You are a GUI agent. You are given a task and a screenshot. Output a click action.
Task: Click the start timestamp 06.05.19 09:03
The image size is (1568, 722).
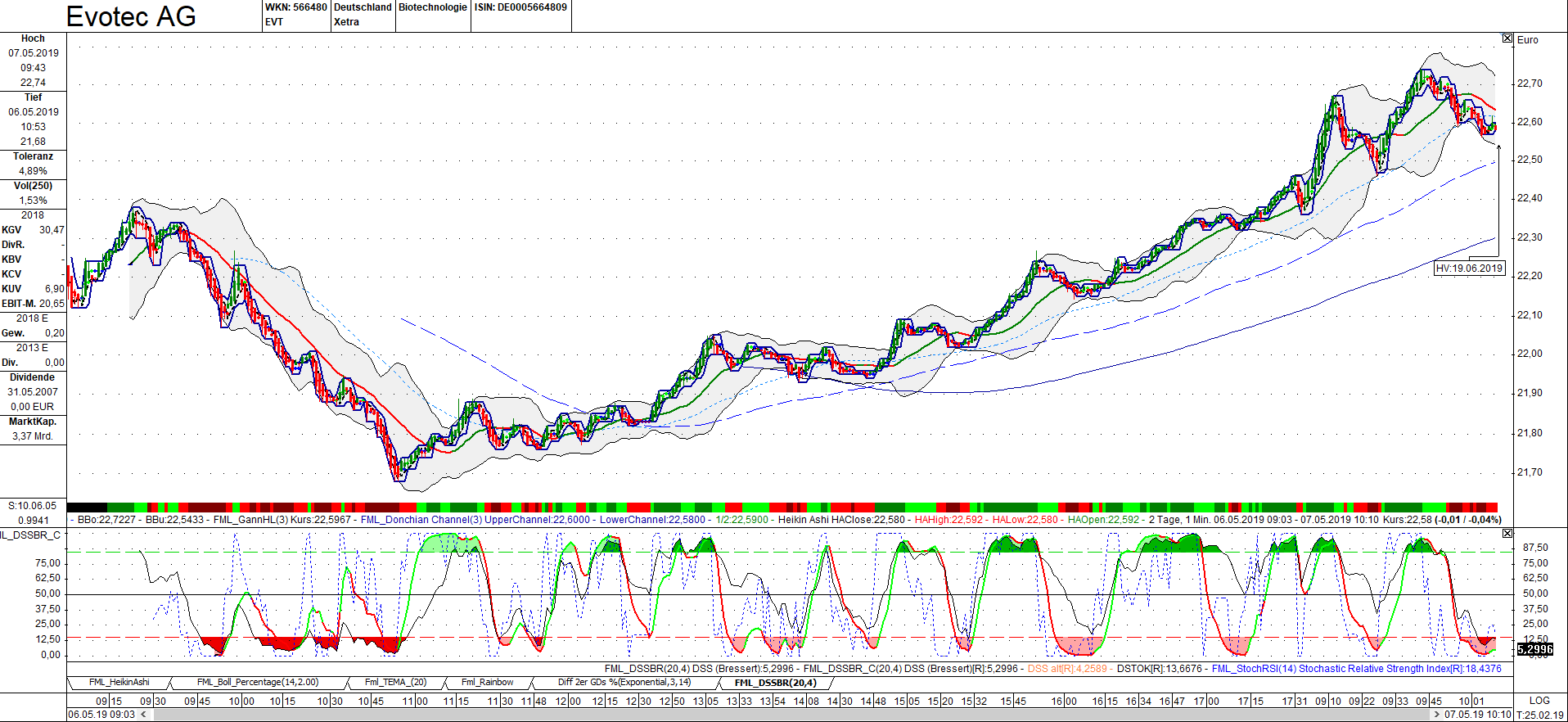(101, 715)
